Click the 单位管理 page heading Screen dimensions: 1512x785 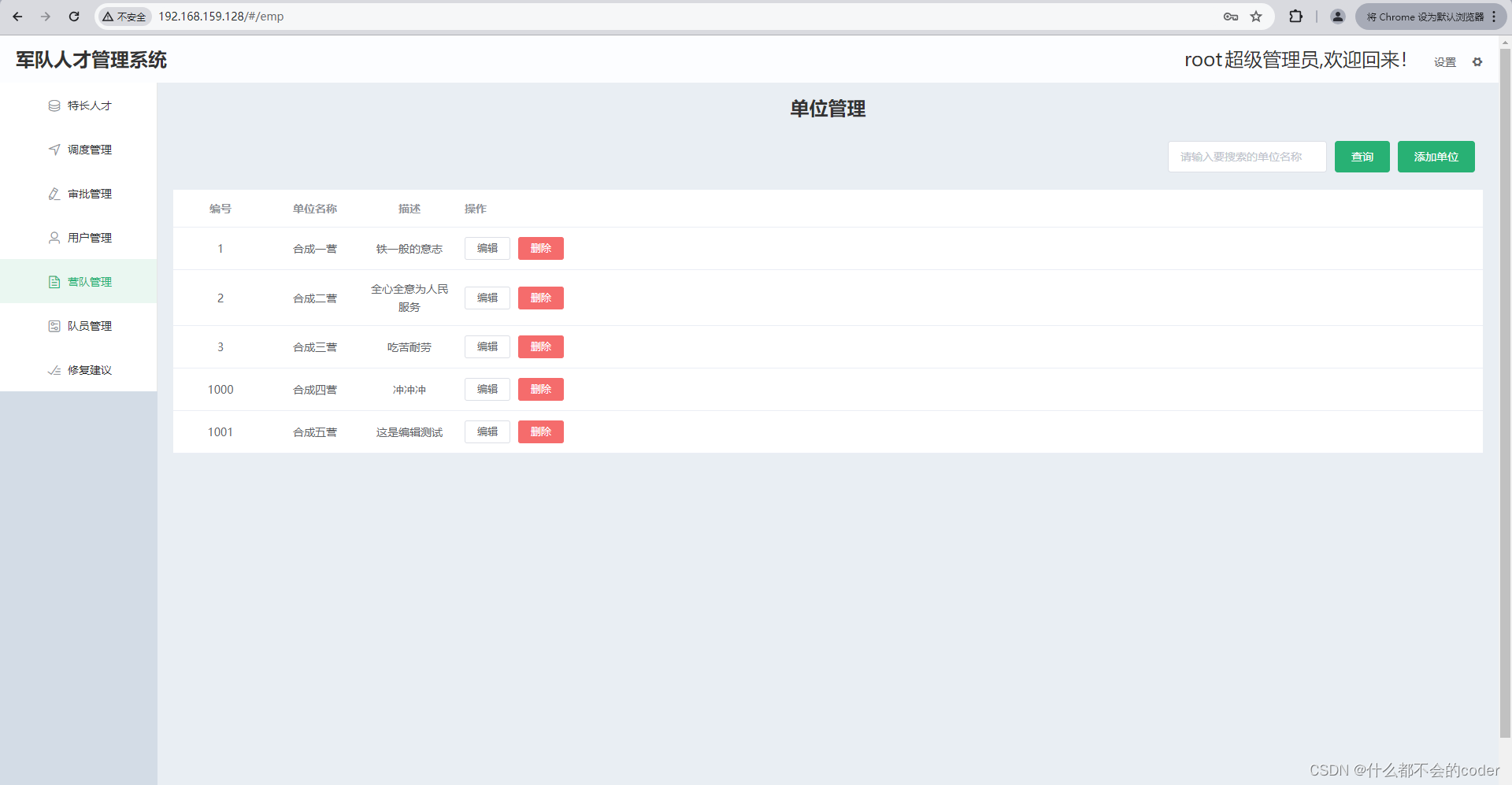pos(828,109)
